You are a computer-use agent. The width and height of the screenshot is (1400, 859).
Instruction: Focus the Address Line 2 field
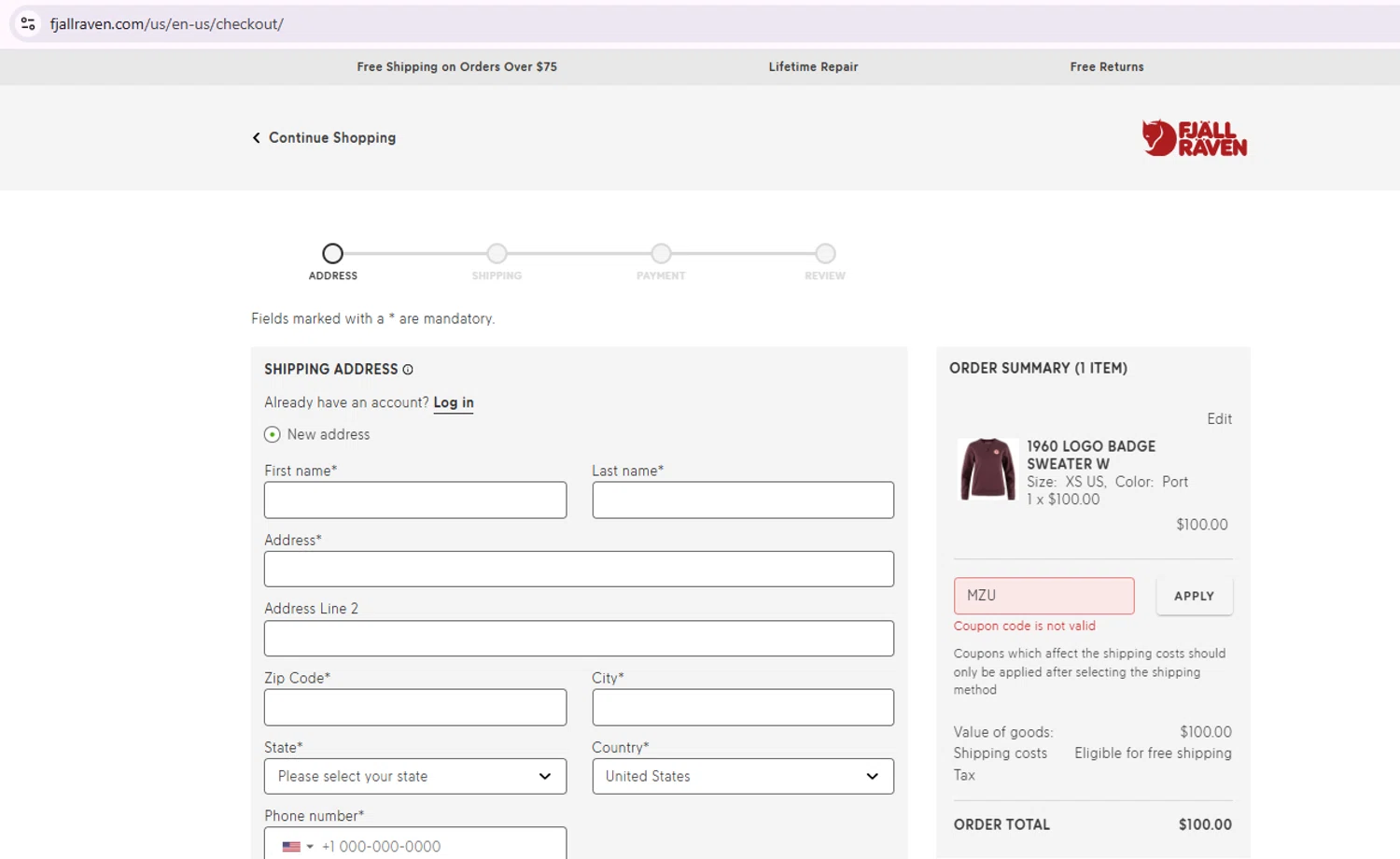579,639
